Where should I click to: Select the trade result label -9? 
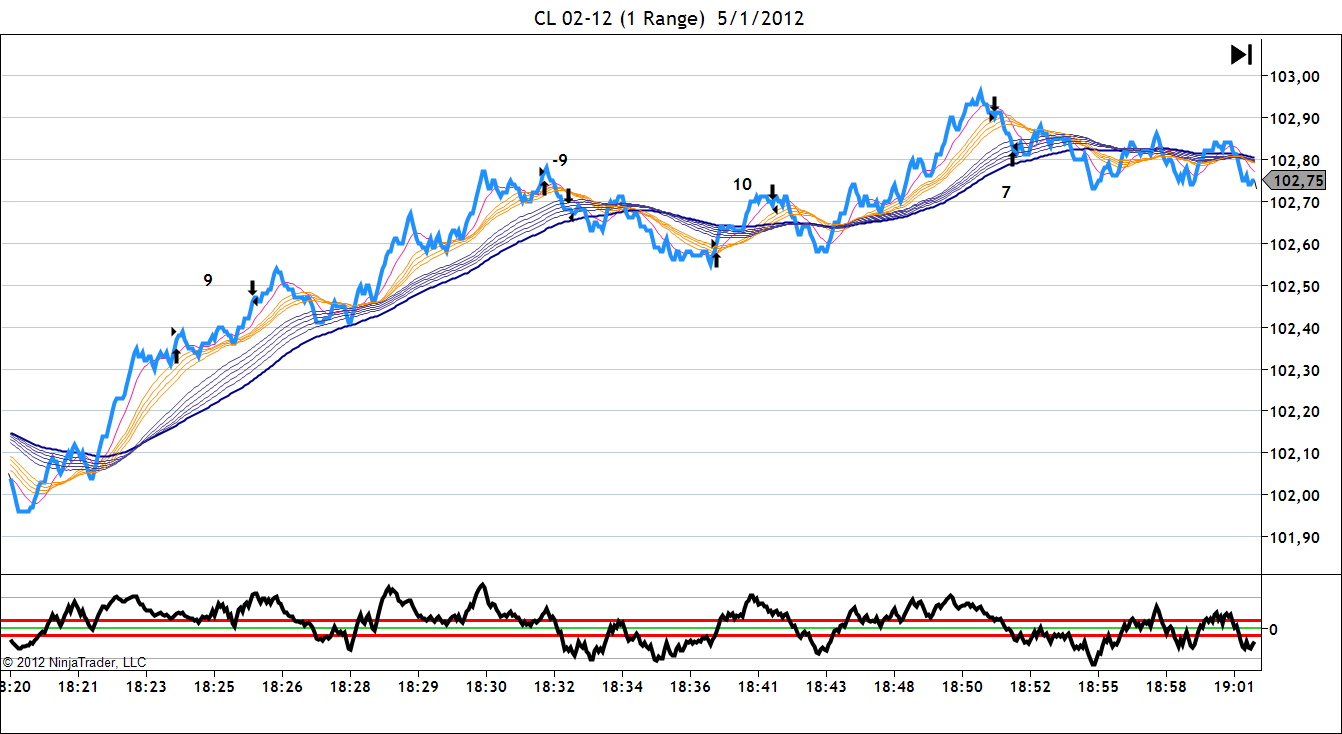(x=560, y=160)
